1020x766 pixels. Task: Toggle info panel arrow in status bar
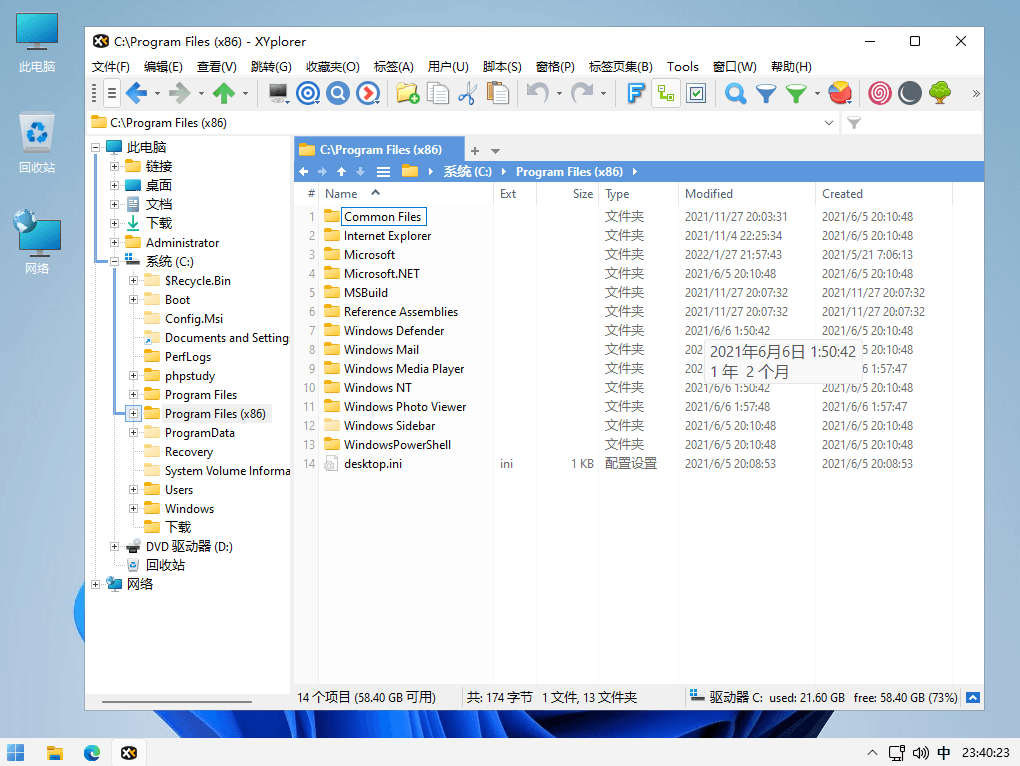973,698
